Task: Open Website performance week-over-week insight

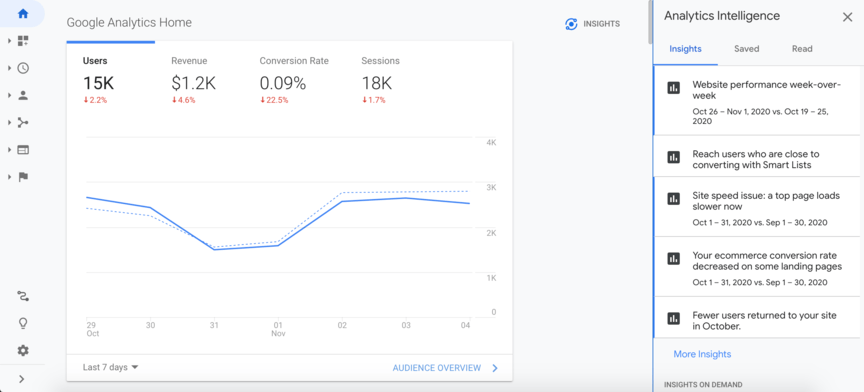Action: point(757,100)
